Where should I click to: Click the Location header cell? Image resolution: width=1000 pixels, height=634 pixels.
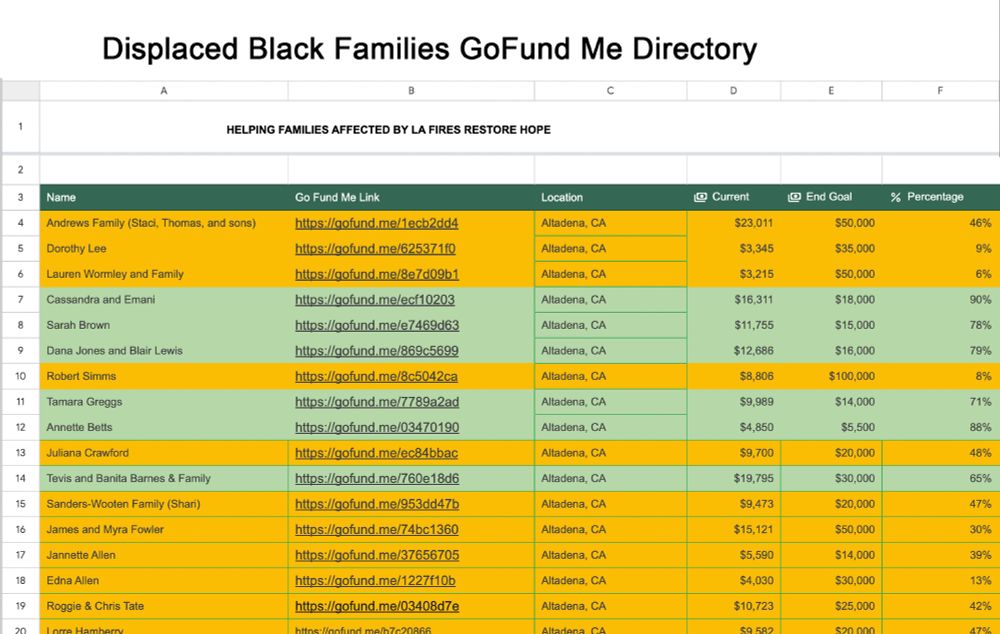(610, 197)
